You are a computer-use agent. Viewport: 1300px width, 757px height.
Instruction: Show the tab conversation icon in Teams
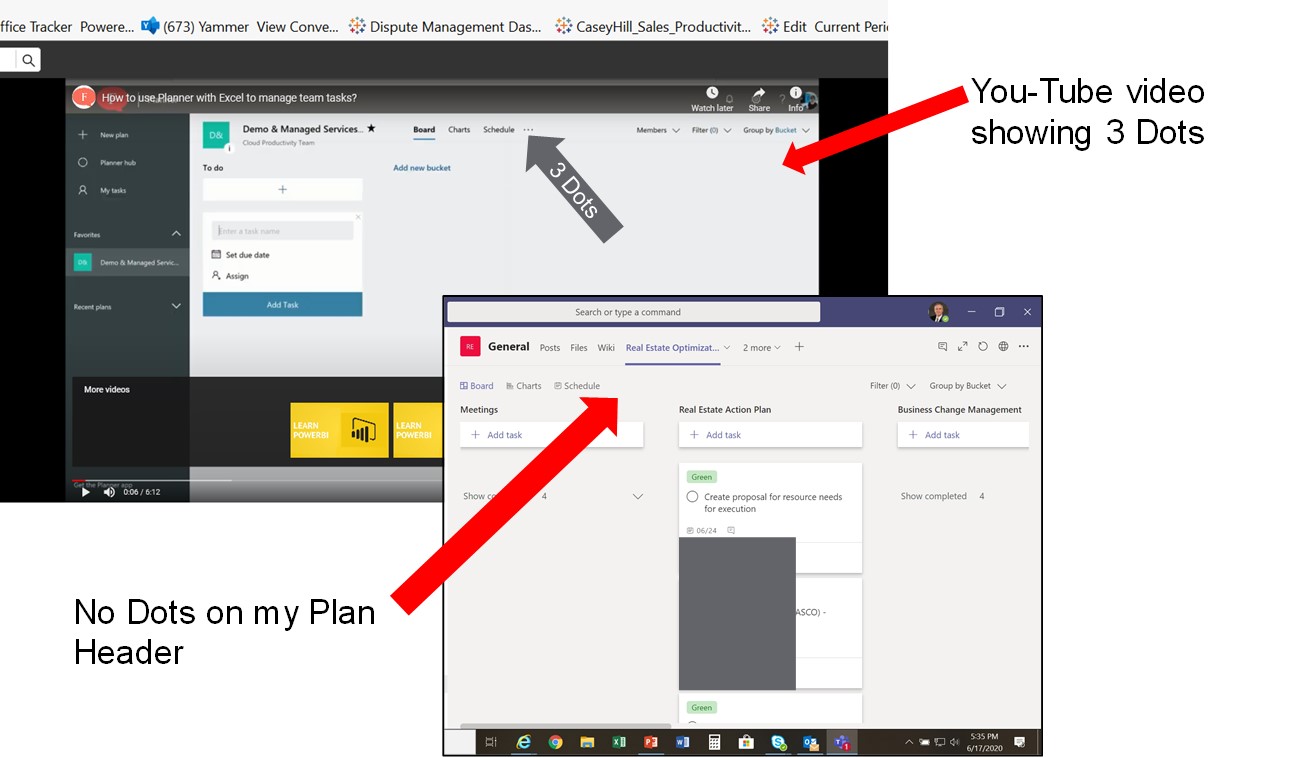(942, 347)
